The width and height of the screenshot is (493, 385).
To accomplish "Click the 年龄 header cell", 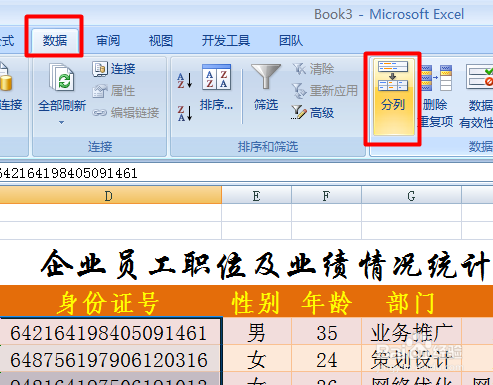I will click(x=326, y=302).
